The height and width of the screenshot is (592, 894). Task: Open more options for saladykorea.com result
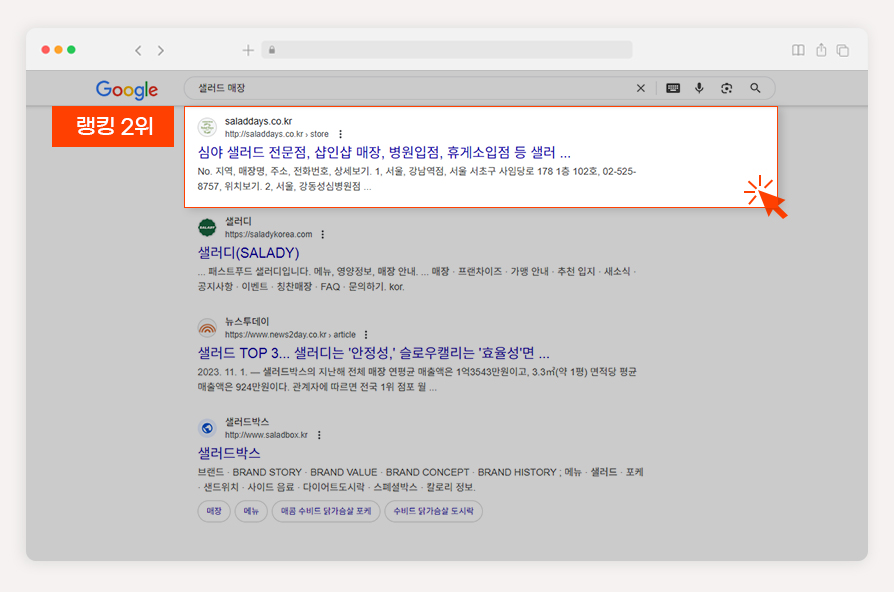tap(323, 234)
